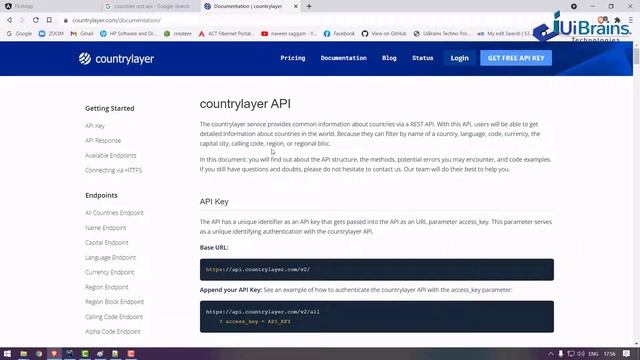
Task: Open the Gmail bookmark
Action: (x=82, y=33)
